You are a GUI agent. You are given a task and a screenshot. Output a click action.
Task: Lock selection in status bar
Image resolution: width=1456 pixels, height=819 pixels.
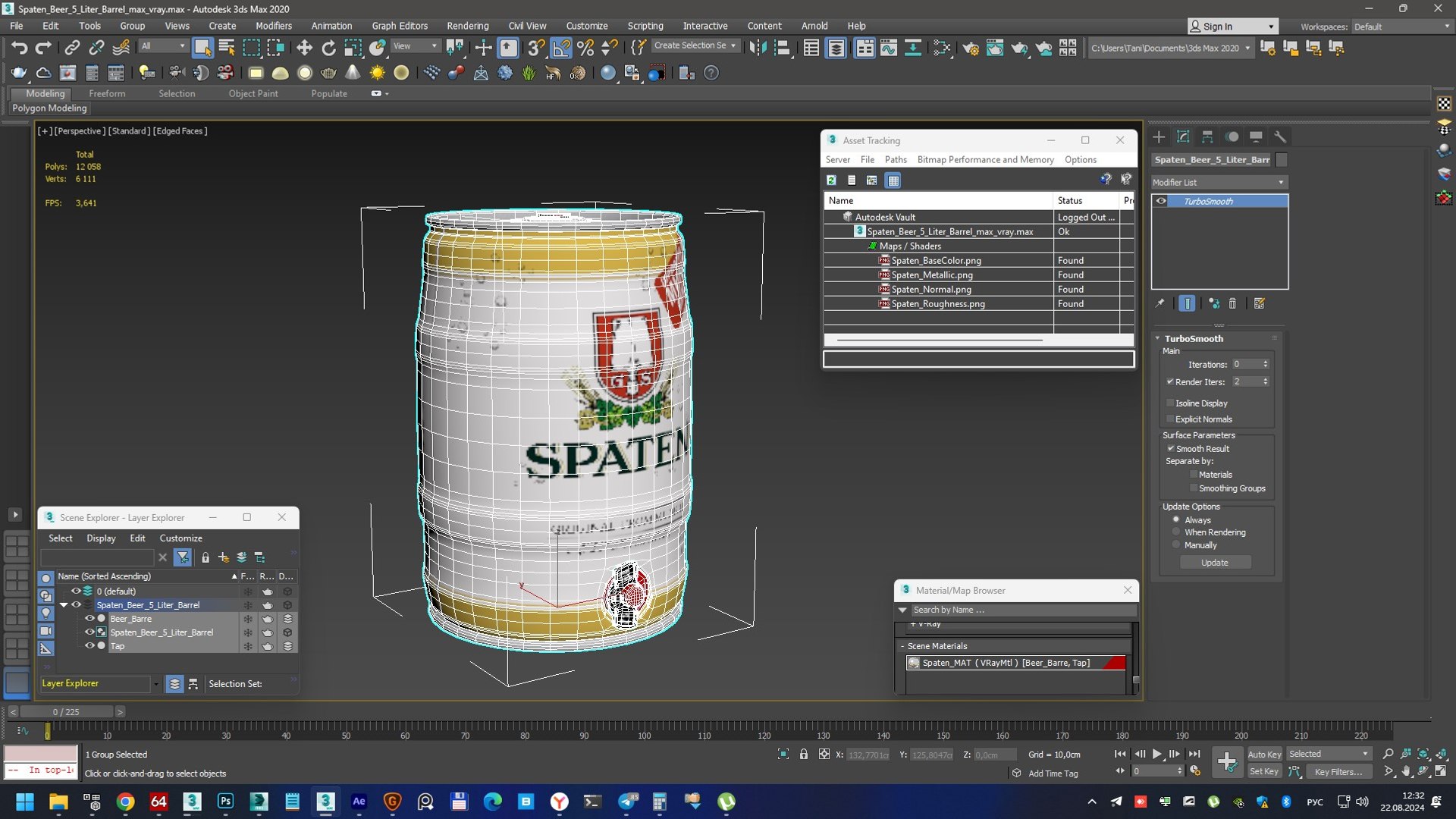[x=804, y=755]
